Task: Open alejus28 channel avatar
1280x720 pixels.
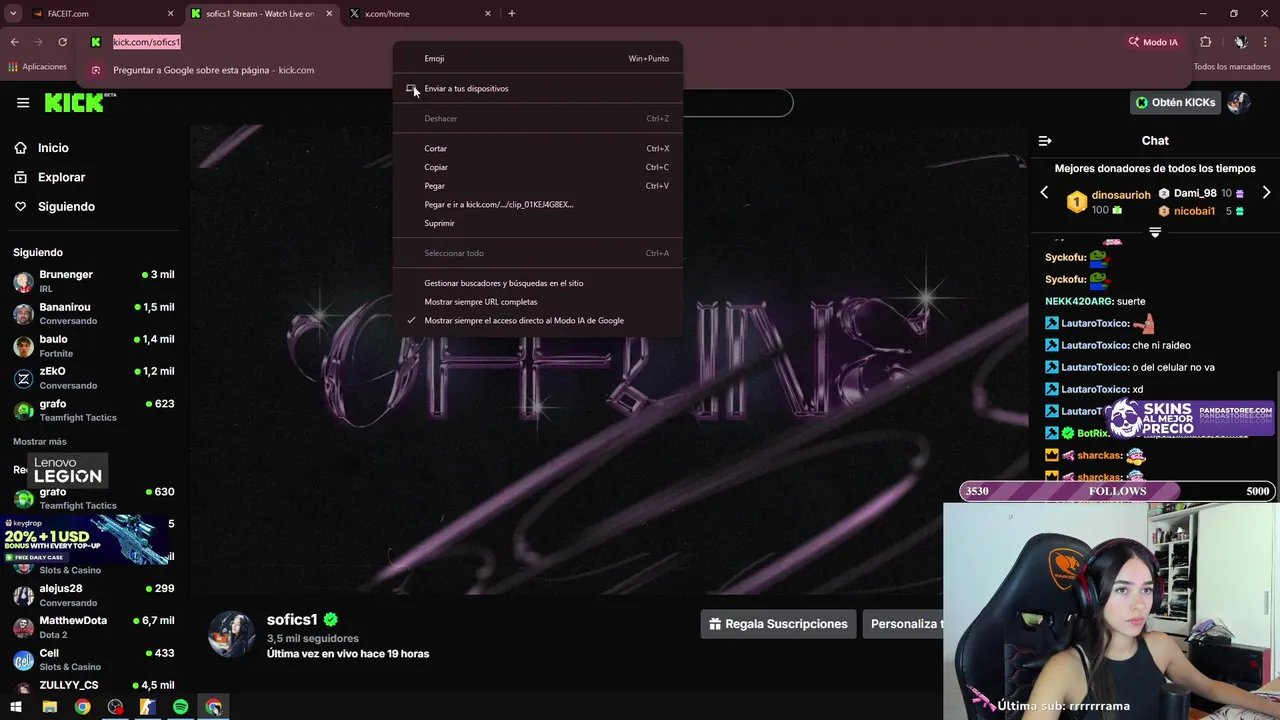Action: 23,595
